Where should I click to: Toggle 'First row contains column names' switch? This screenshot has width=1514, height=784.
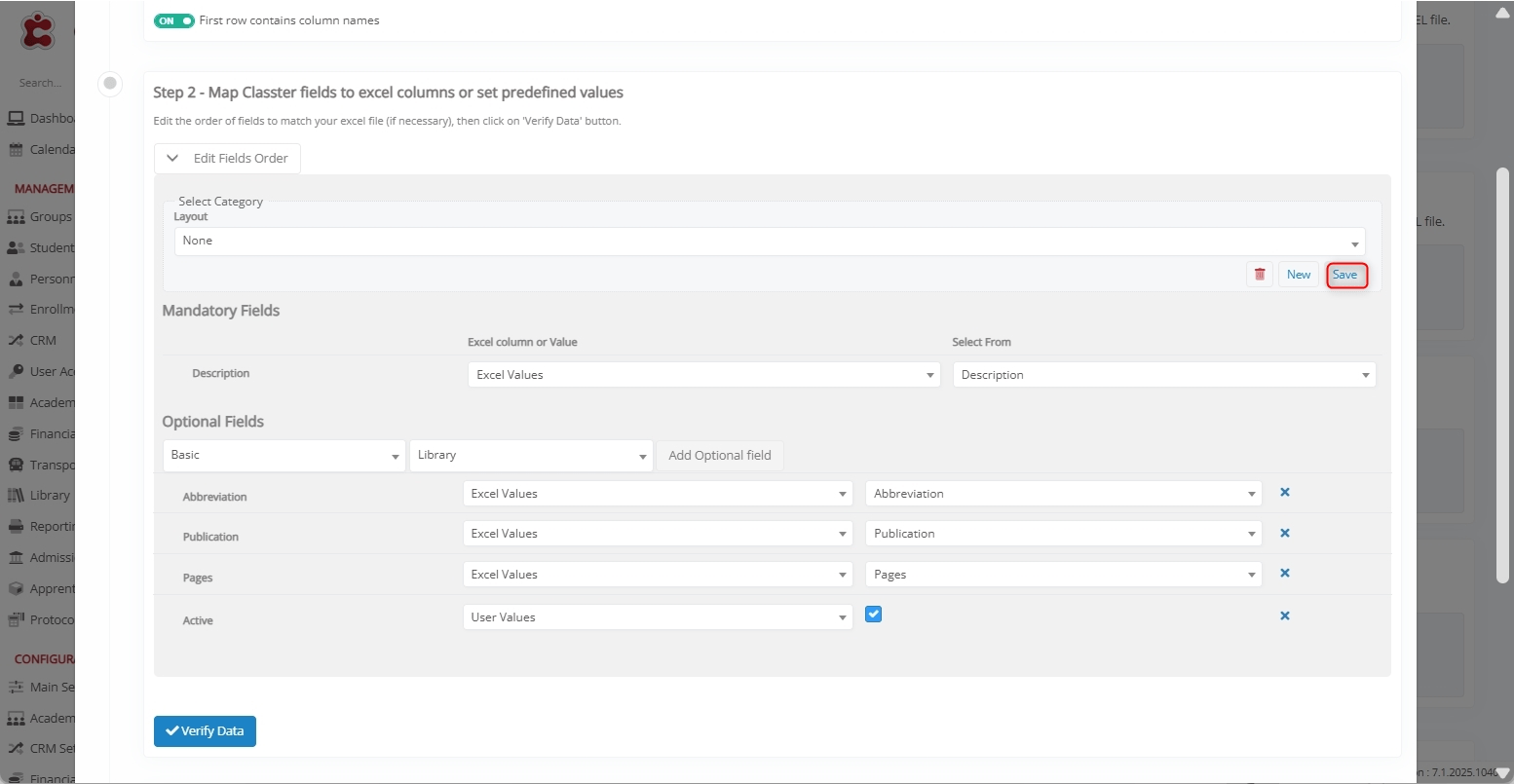174,20
